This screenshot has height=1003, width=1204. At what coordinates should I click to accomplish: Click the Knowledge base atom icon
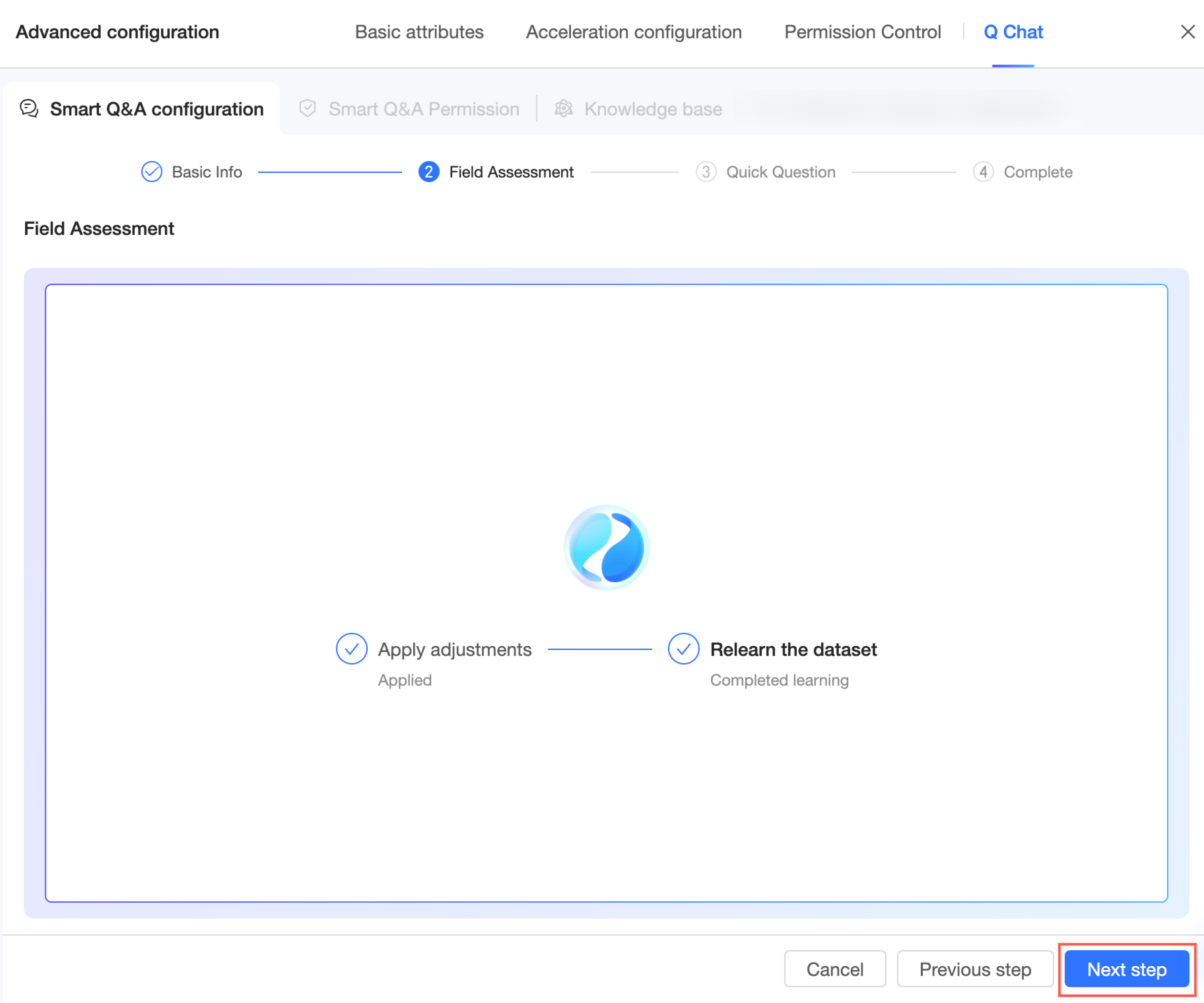tap(564, 108)
